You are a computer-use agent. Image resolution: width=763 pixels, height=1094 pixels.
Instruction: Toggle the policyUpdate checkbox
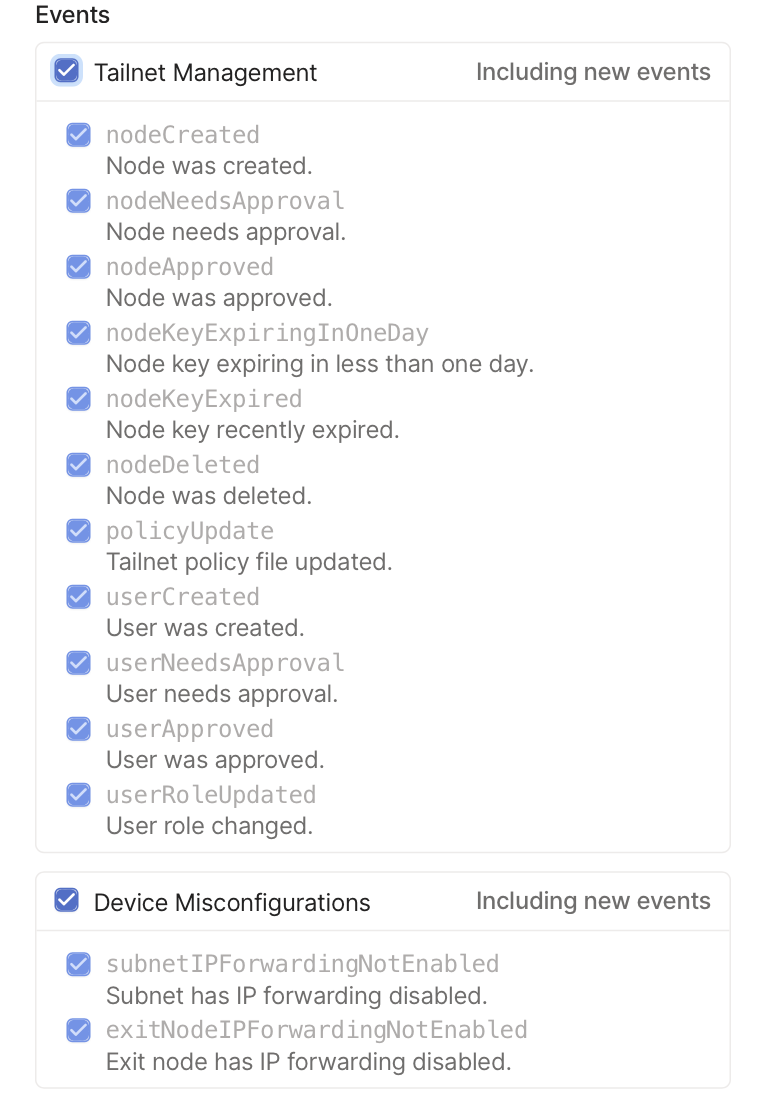pos(78,531)
